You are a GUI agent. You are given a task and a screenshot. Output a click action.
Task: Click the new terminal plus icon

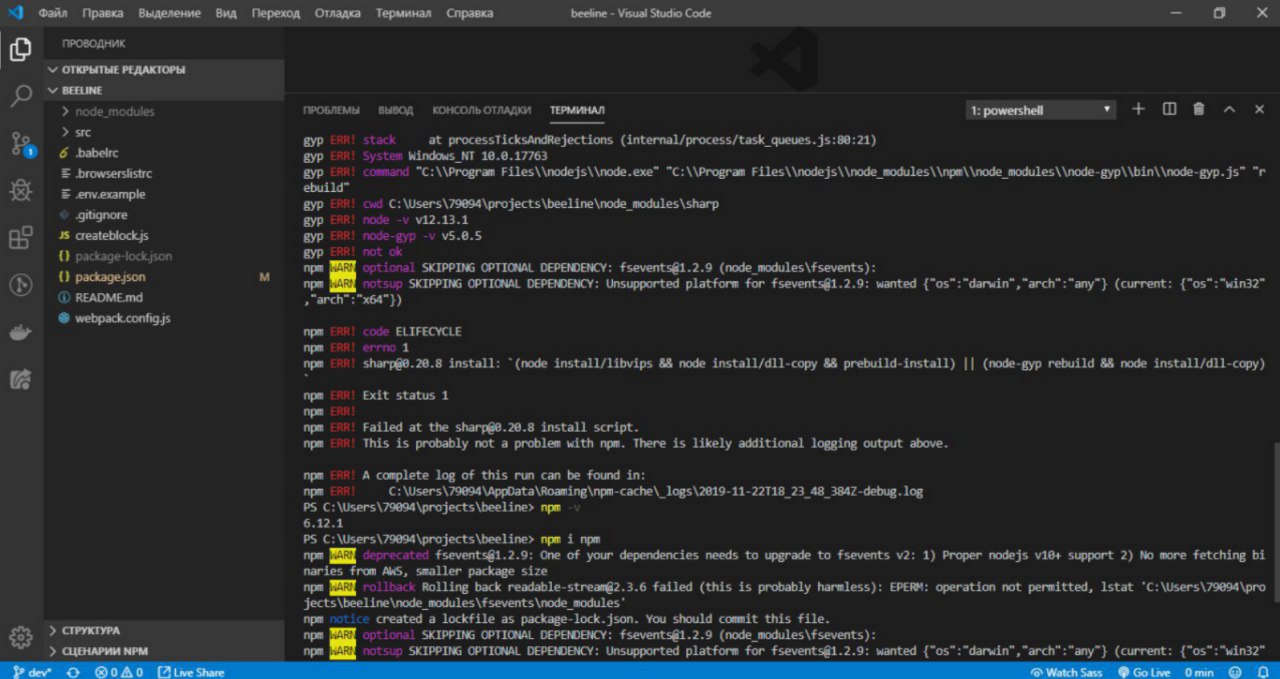pyautogui.click(x=1138, y=109)
